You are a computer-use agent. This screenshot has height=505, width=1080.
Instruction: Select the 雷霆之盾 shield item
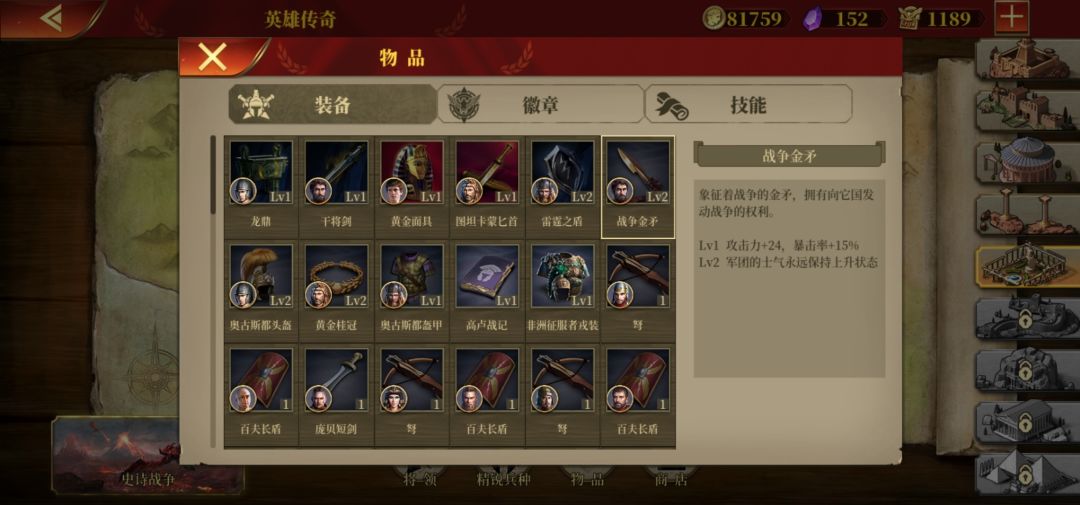[563, 187]
